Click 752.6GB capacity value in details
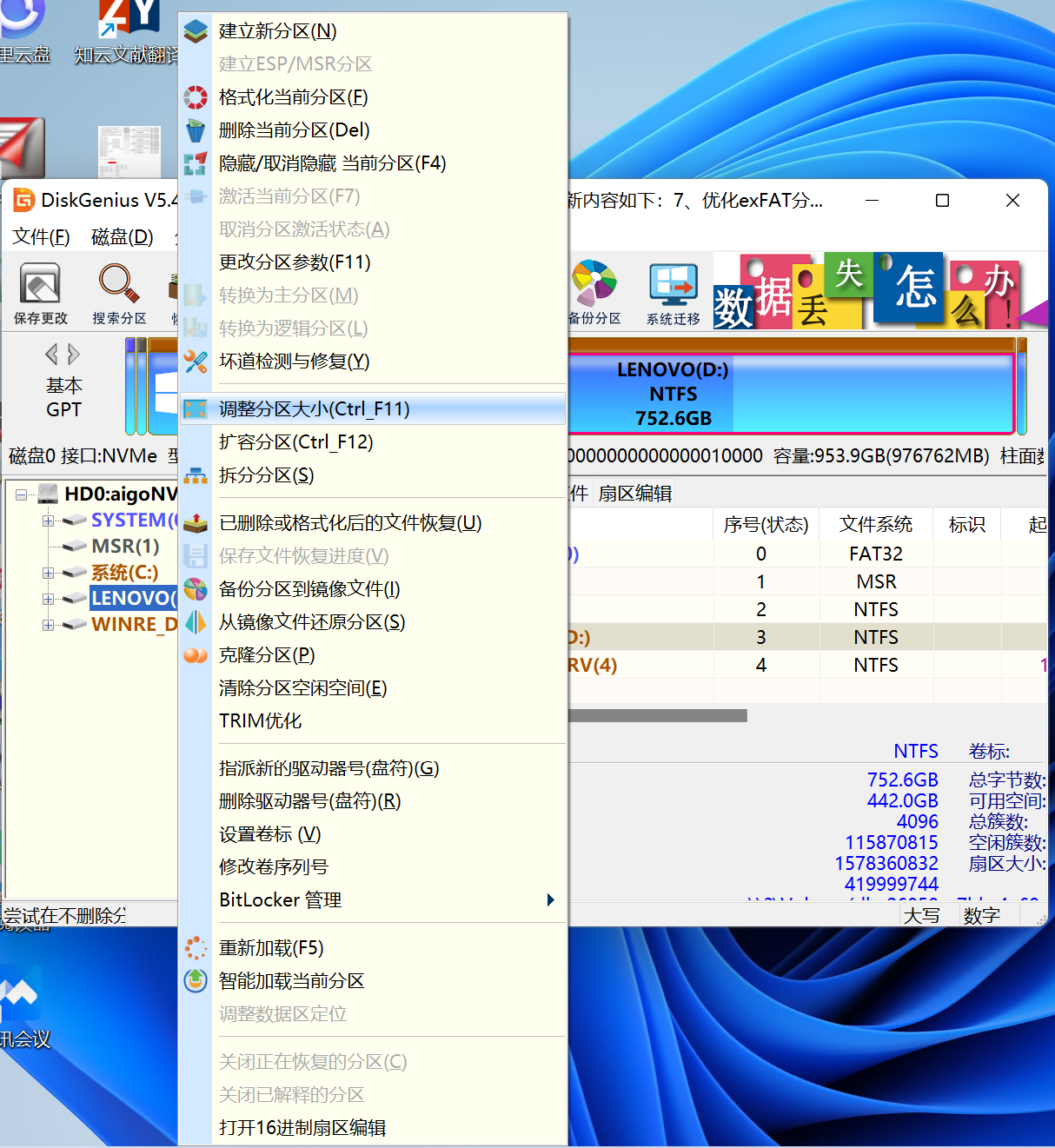 click(x=902, y=780)
